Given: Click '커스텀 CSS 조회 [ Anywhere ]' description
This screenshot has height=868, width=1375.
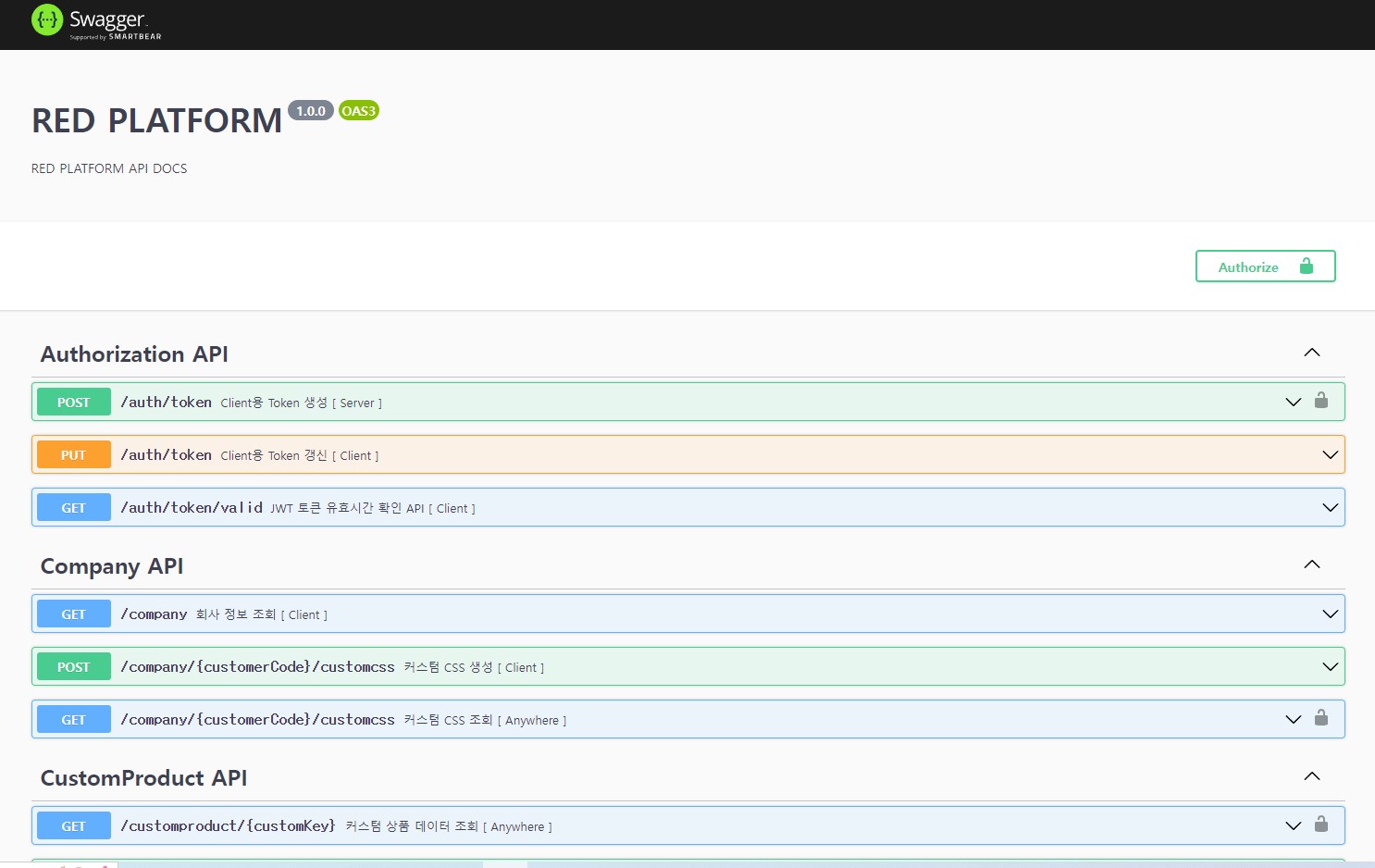Looking at the screenshot, I should [x=485, y=720].
